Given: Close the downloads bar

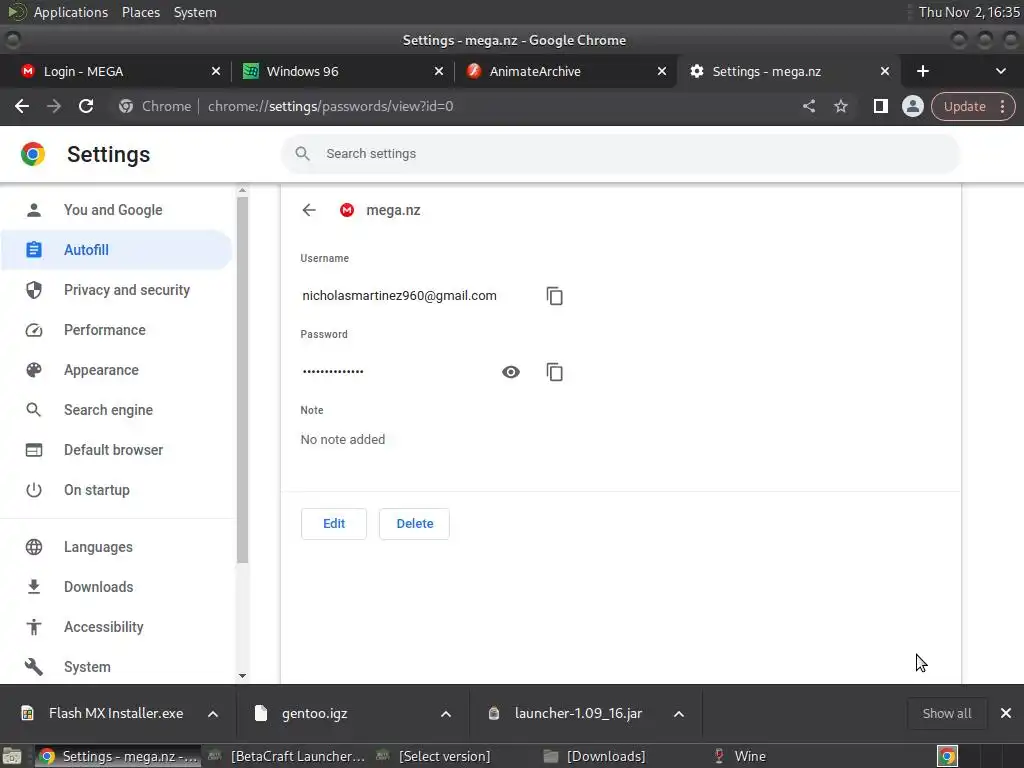Looking at the screenshot, I should pos(1006,713).
